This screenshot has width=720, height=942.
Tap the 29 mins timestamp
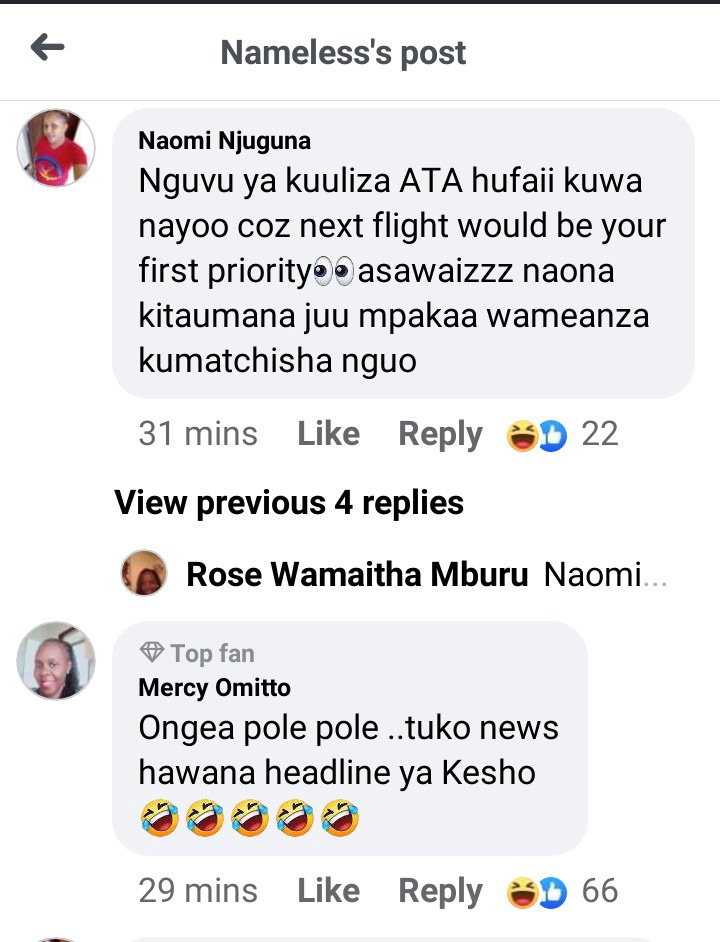198,890
